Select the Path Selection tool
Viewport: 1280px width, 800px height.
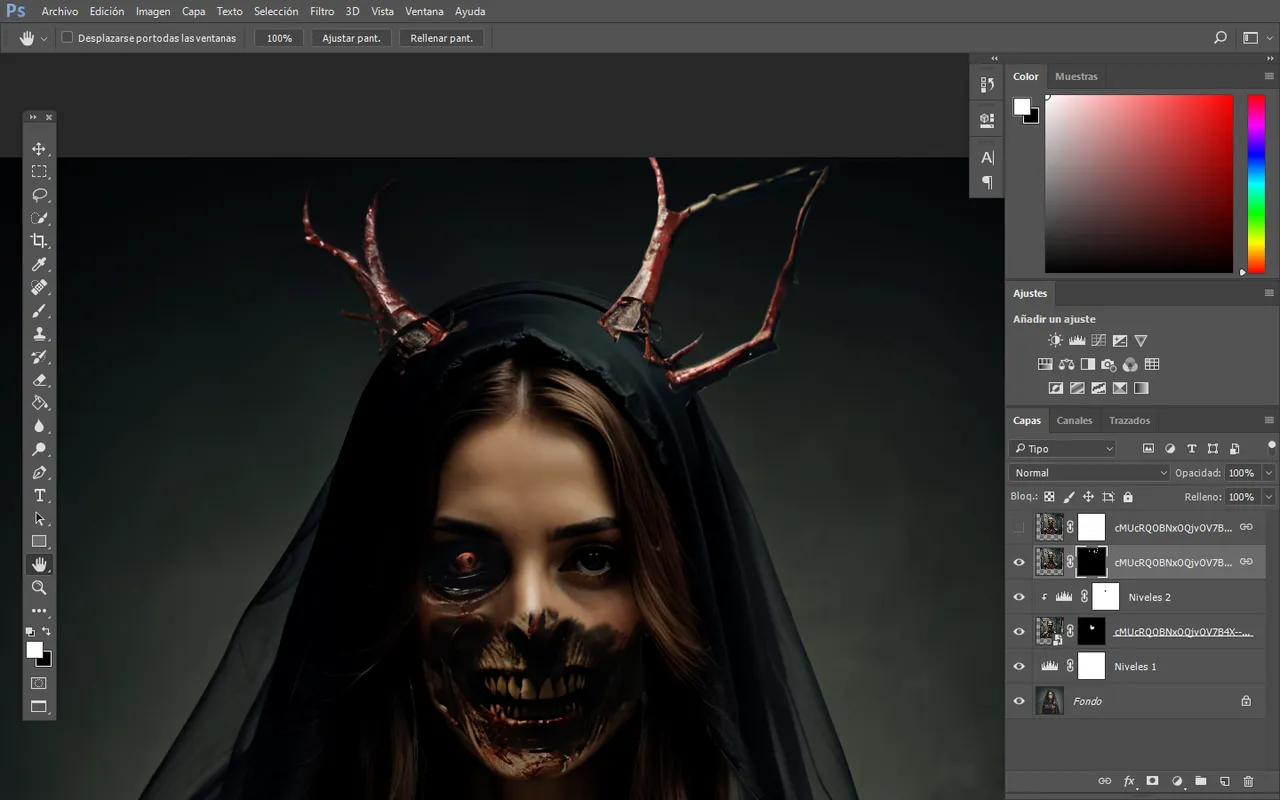click(39, 519)
